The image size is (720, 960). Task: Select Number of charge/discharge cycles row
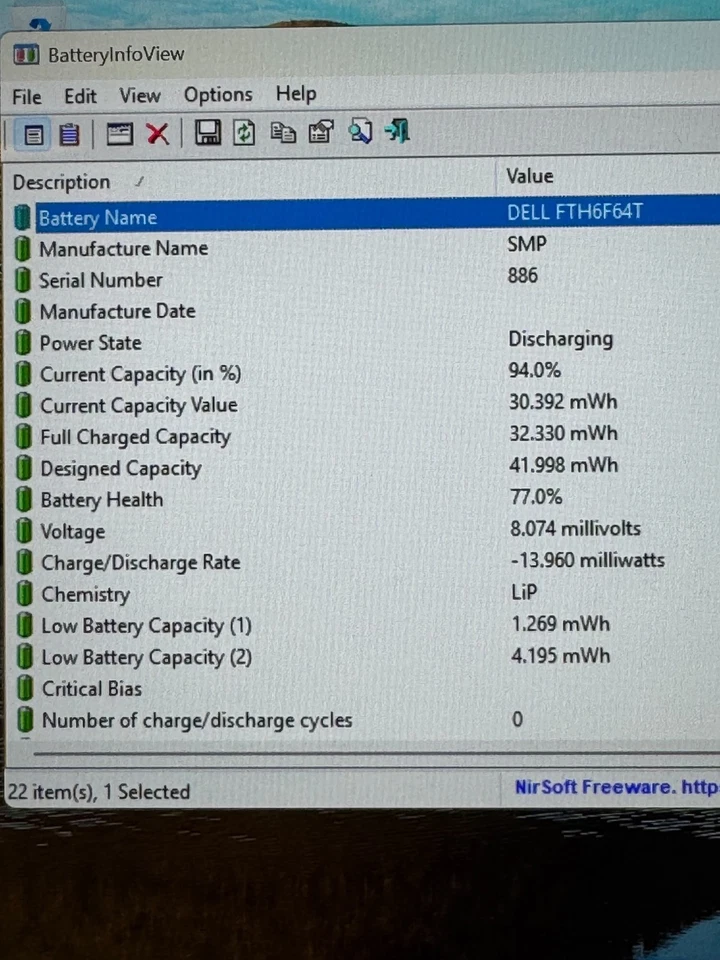tap(366, 719)
